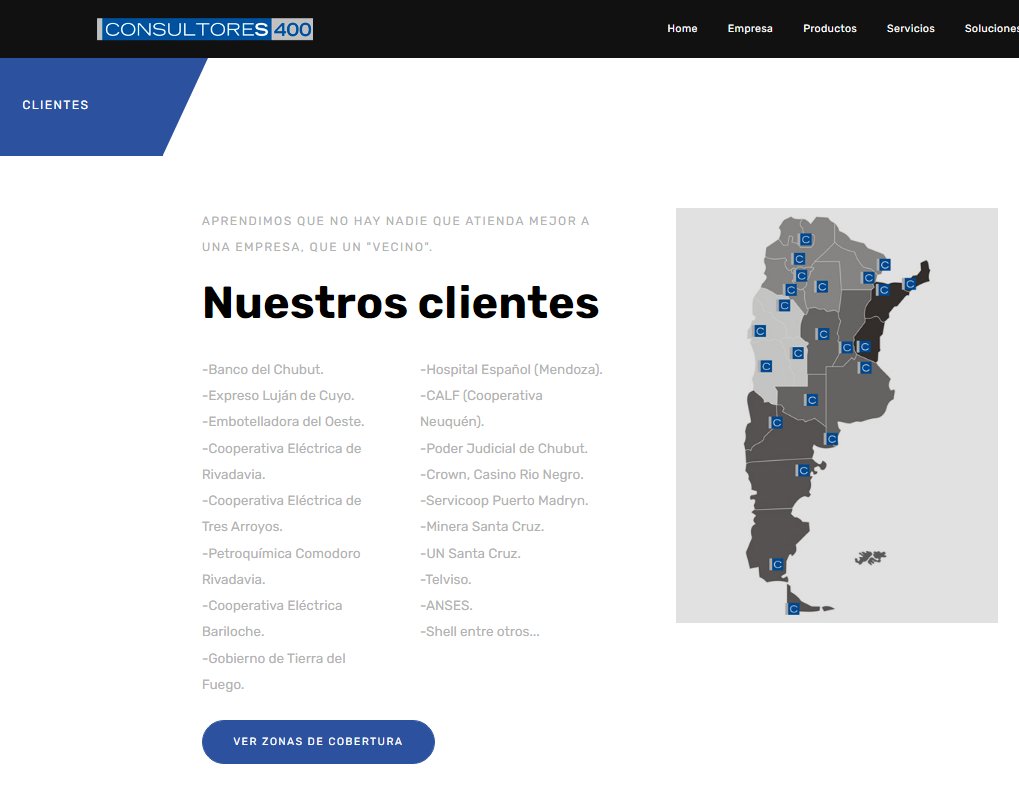Click the 'Cooperativa Eléctrica Bariloche' entry
This screenshot has height=805, width=1019.
click(272, 618)
